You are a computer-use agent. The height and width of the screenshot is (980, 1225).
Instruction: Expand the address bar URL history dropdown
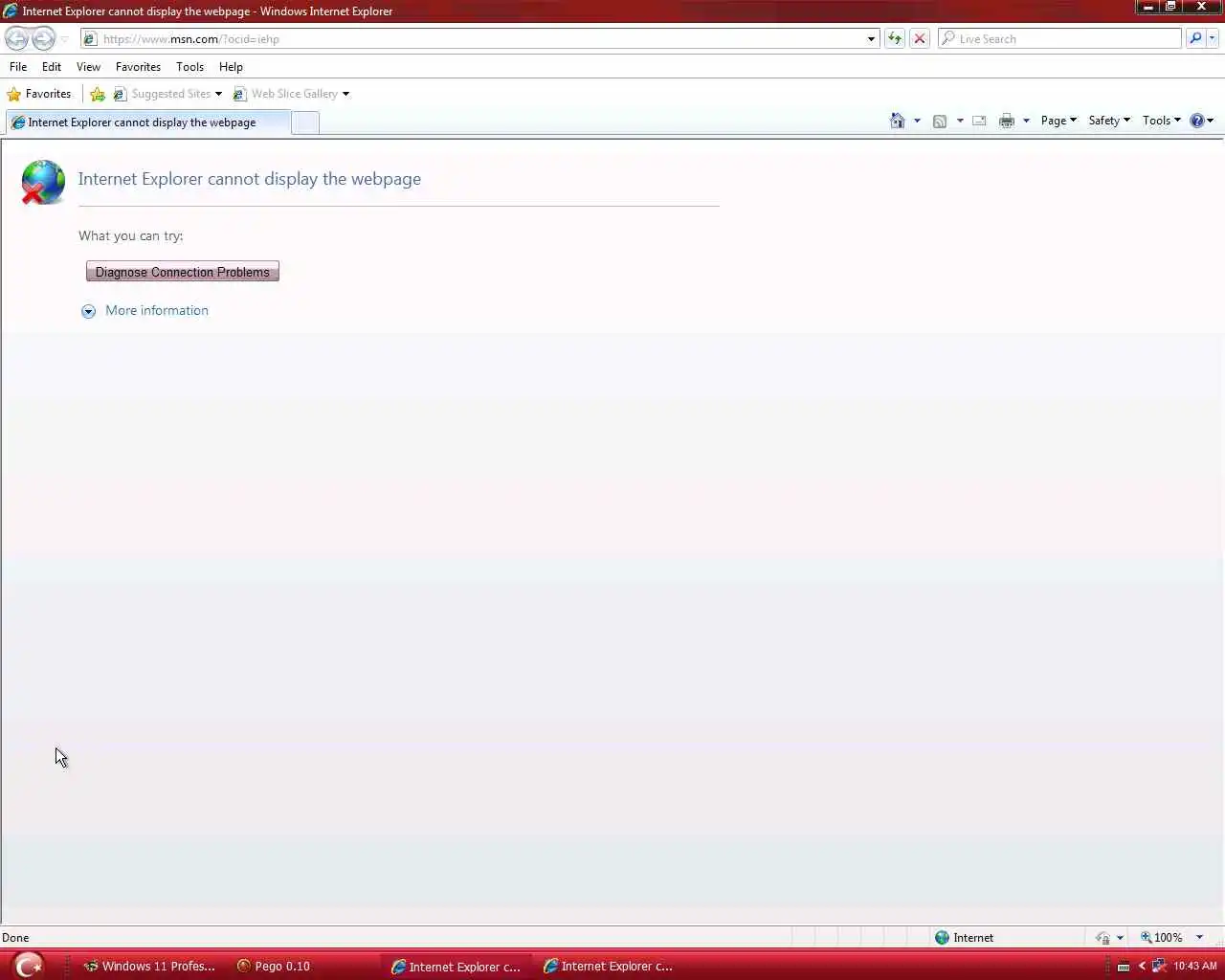click(x=871, y=39)
